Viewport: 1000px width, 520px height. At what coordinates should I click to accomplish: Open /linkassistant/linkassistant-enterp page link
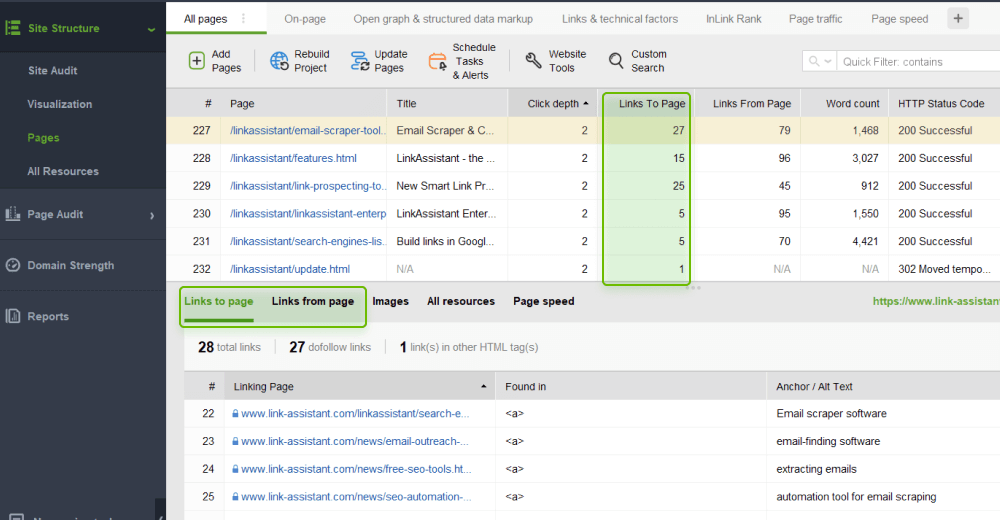click(x=308, y=214)
